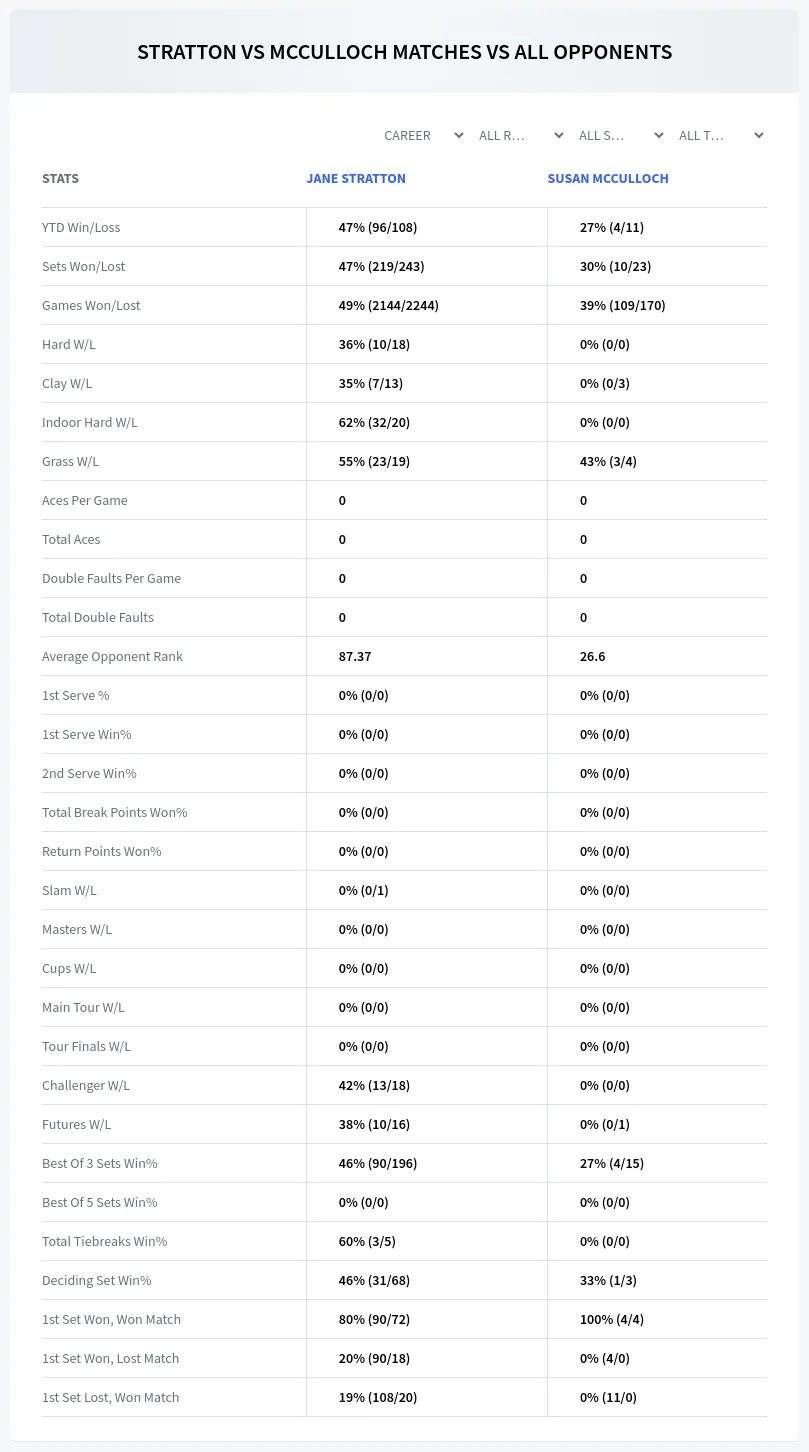809x1452 pixels.
Task: Select the Average Opponent Rank row label
Action: click(x=112, y=656)
